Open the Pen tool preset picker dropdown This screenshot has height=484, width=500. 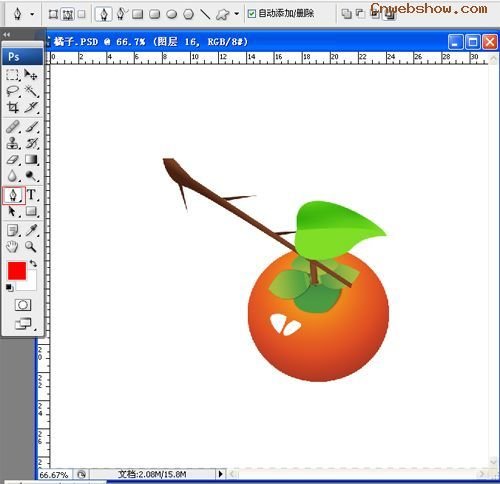[x=32, y=14]
